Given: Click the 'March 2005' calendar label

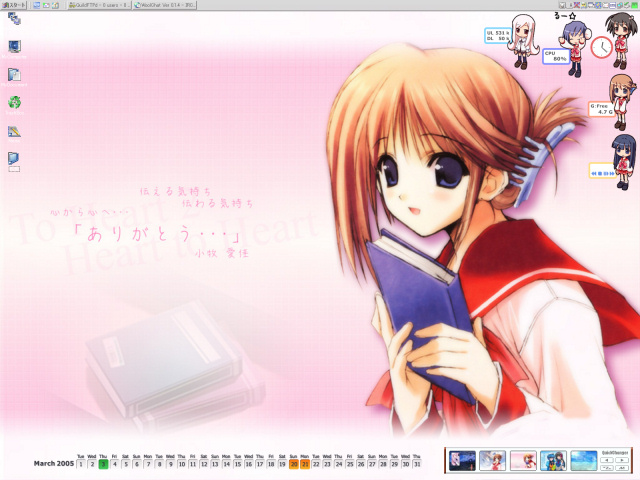Looking at the screenshot, I should [x=53, y=464].
